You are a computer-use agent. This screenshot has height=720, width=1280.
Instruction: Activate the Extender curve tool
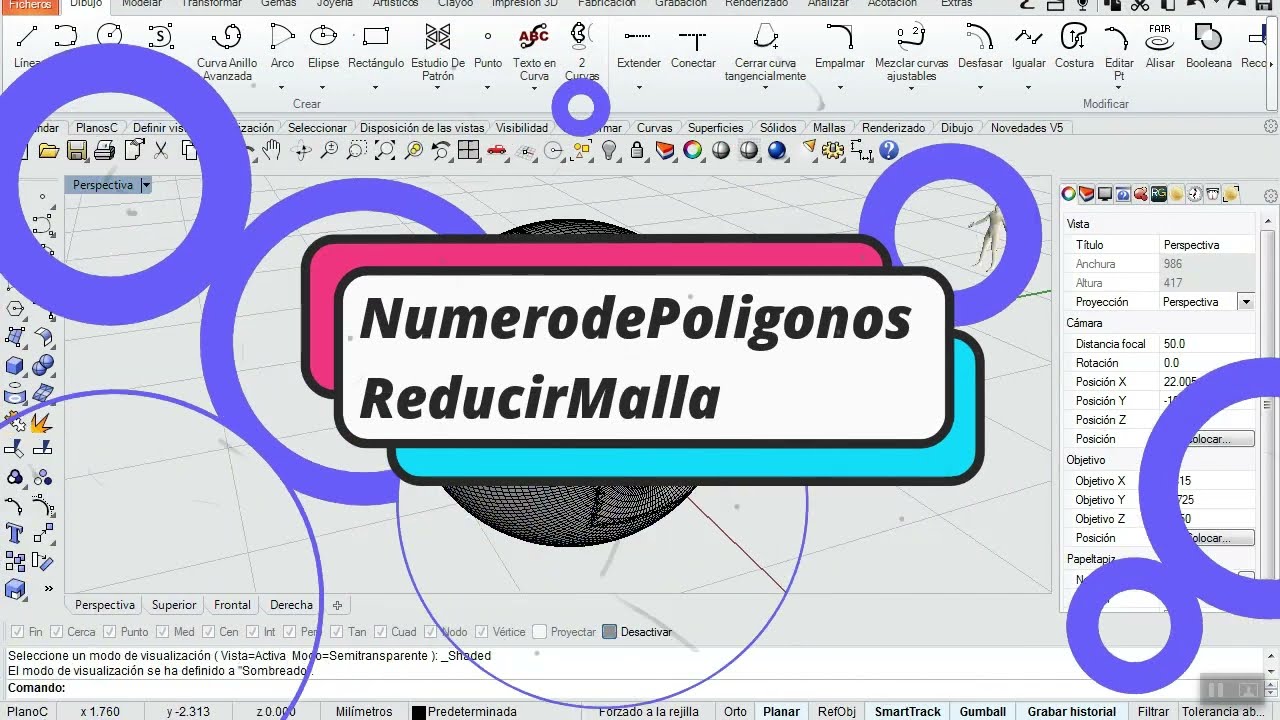[x=638, y=46]
